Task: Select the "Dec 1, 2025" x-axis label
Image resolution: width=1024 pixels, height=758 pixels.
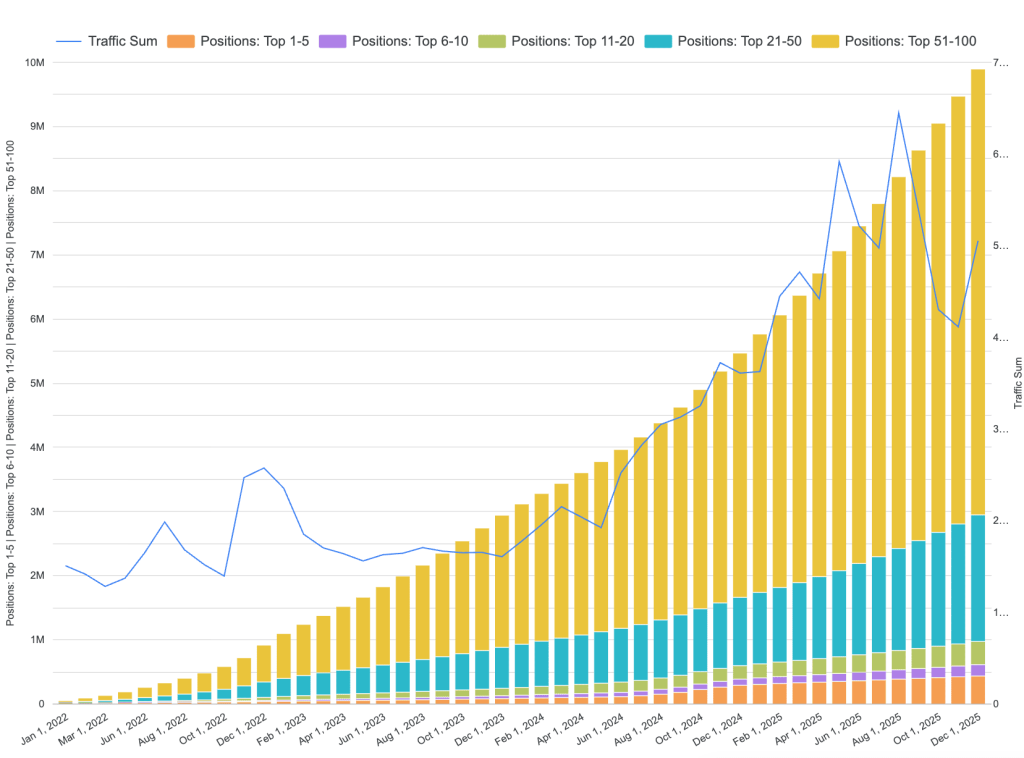Action: [x=957, y=727]
